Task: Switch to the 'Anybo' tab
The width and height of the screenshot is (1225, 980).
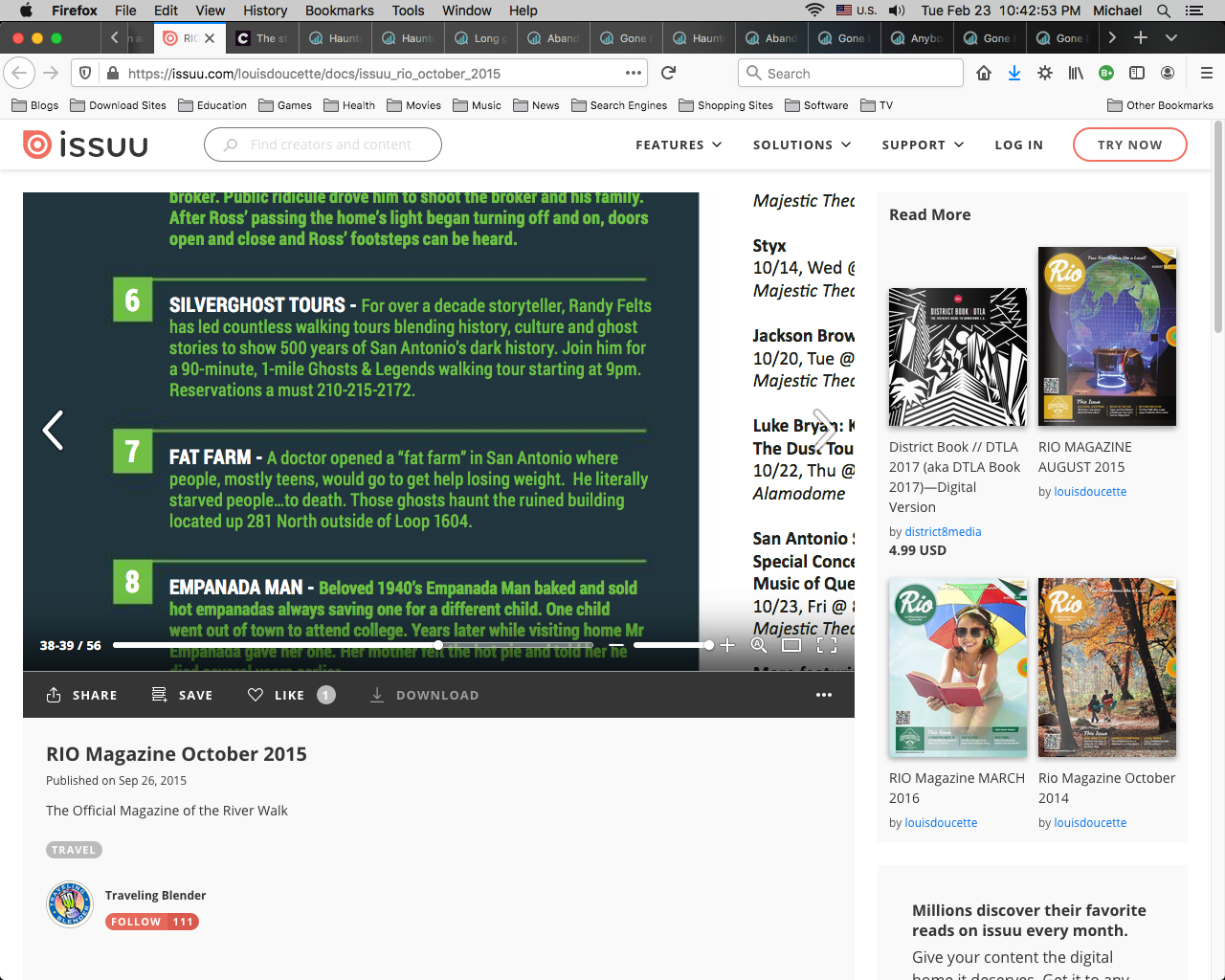Action: pos(916,38)
